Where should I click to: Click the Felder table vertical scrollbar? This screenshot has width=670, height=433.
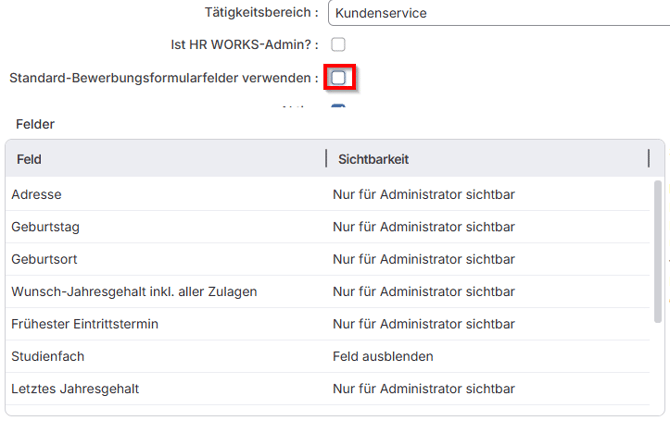tap(657, 250)
